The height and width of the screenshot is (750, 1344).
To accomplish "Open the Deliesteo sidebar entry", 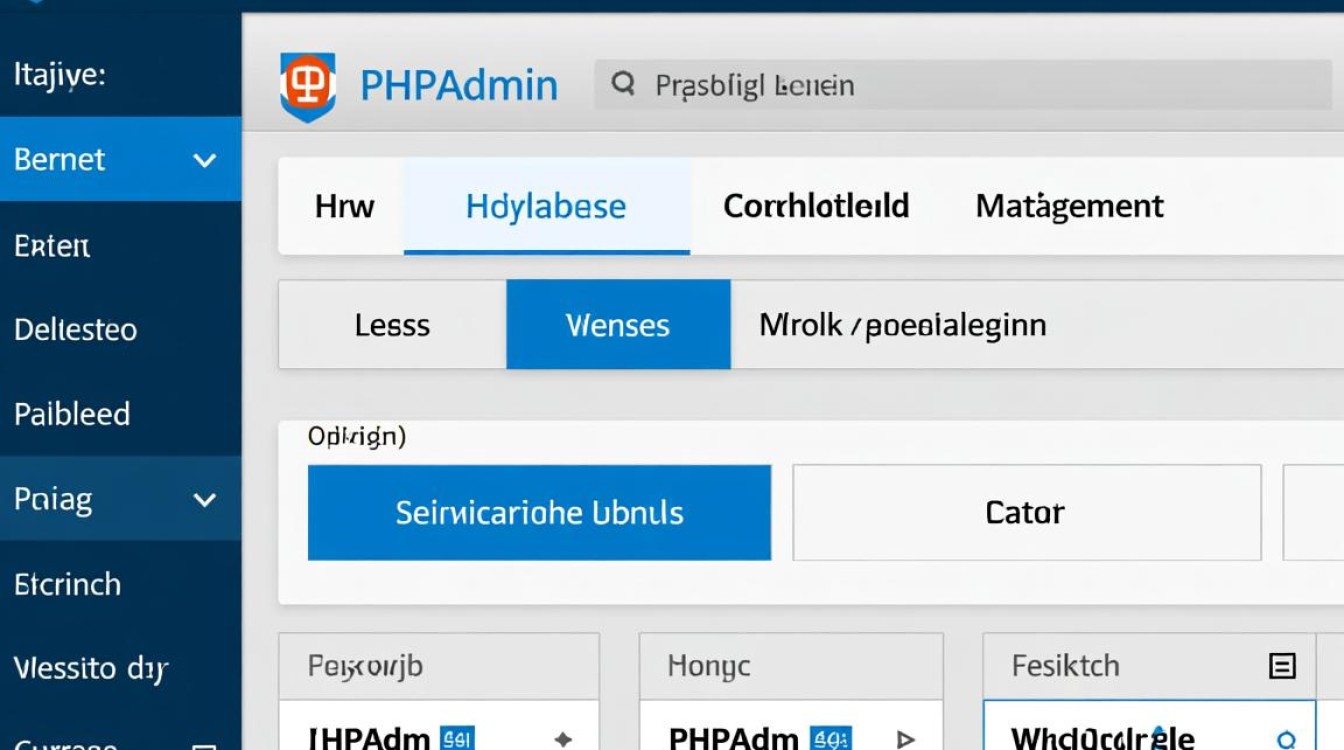I will [75, 329].
